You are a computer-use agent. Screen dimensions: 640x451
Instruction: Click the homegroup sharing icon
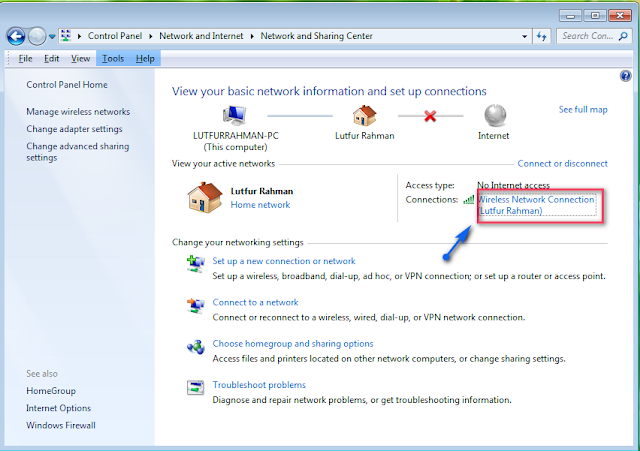pos(196,347)
